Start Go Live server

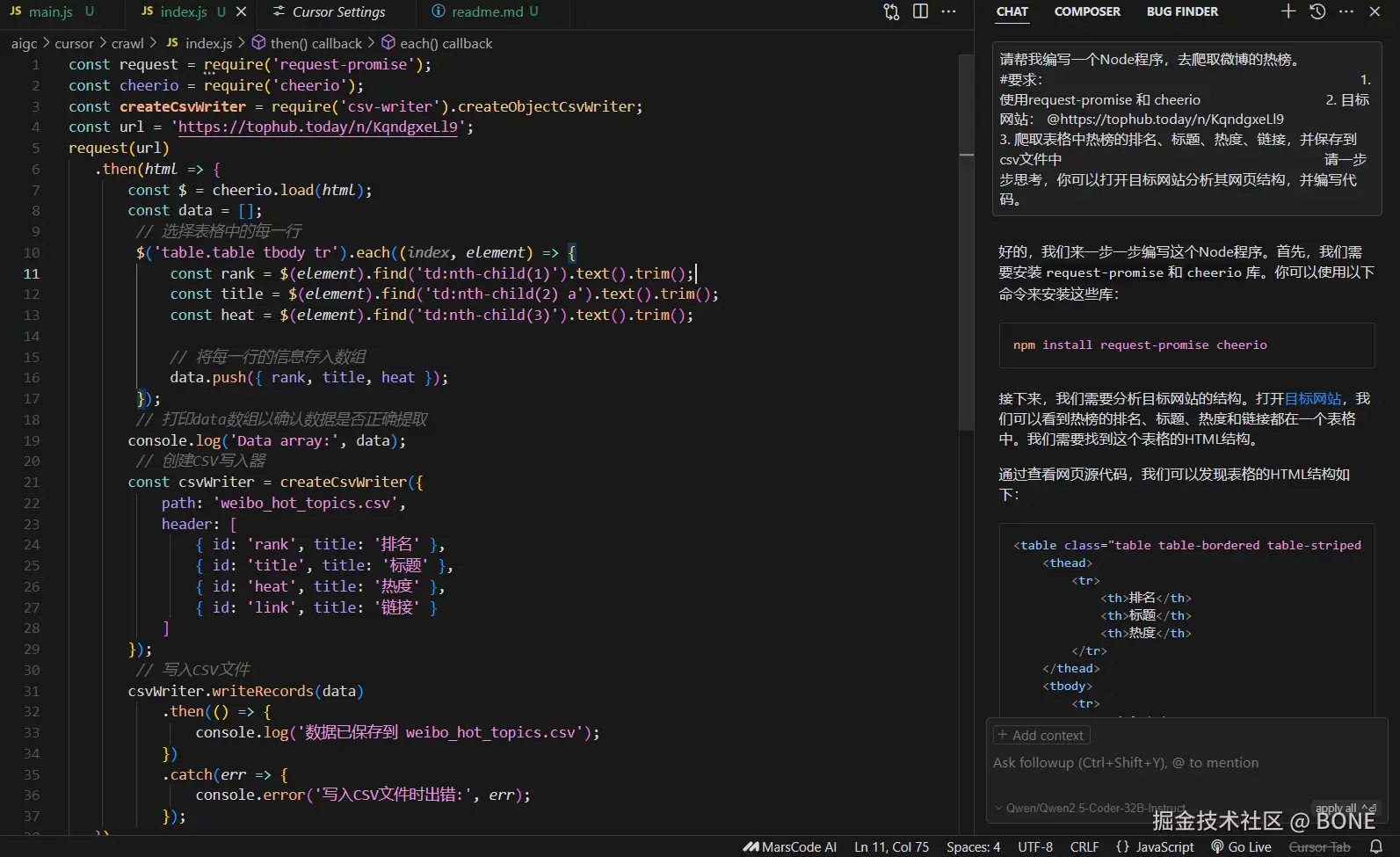coord(1241,846)
